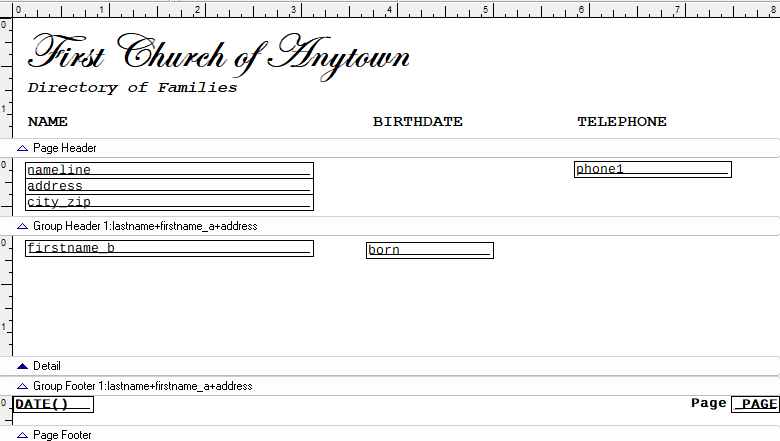Select the Page Footer band triangle marker

pyautogui.click(x=22, y=436)
